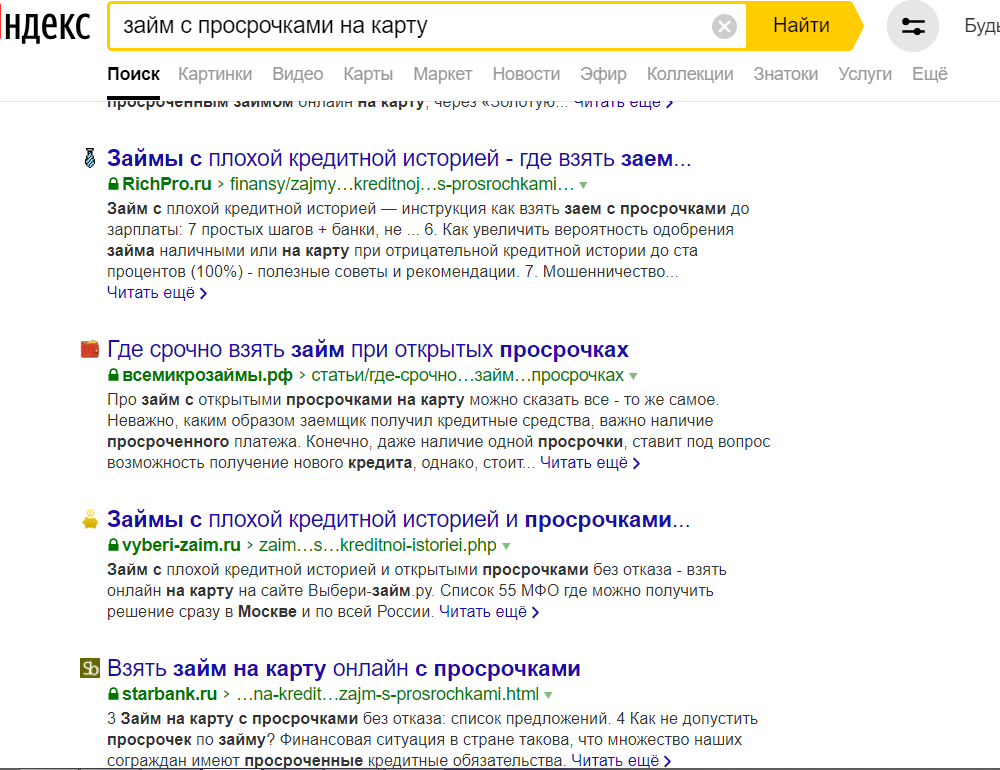Switch to the Услуги tab

pos(865,74)
